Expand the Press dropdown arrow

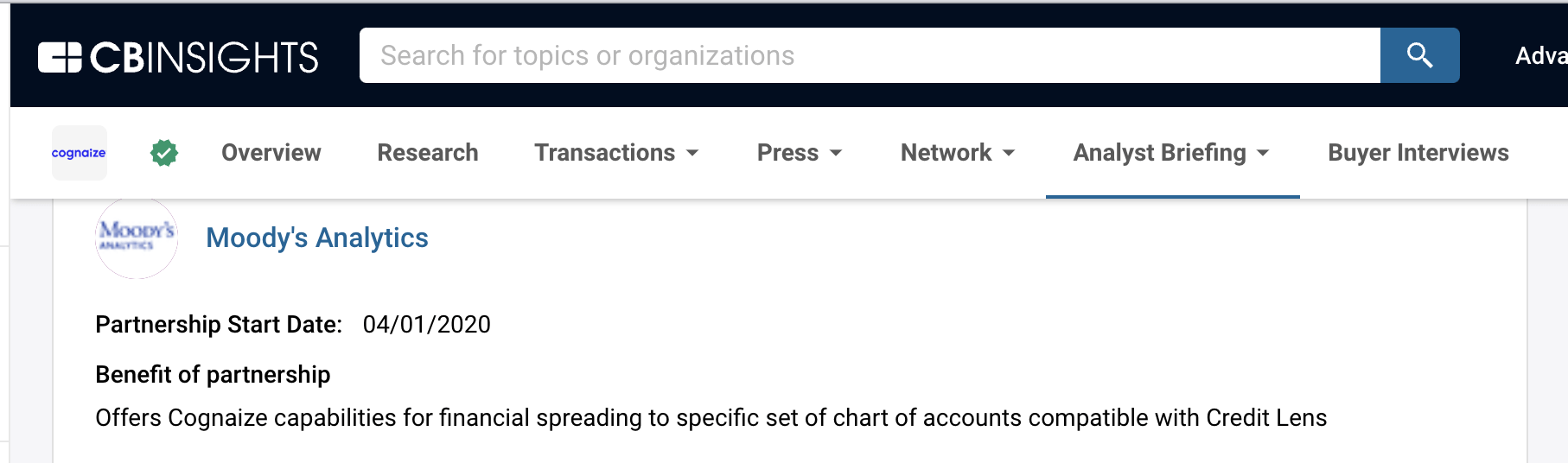point(836,153)
